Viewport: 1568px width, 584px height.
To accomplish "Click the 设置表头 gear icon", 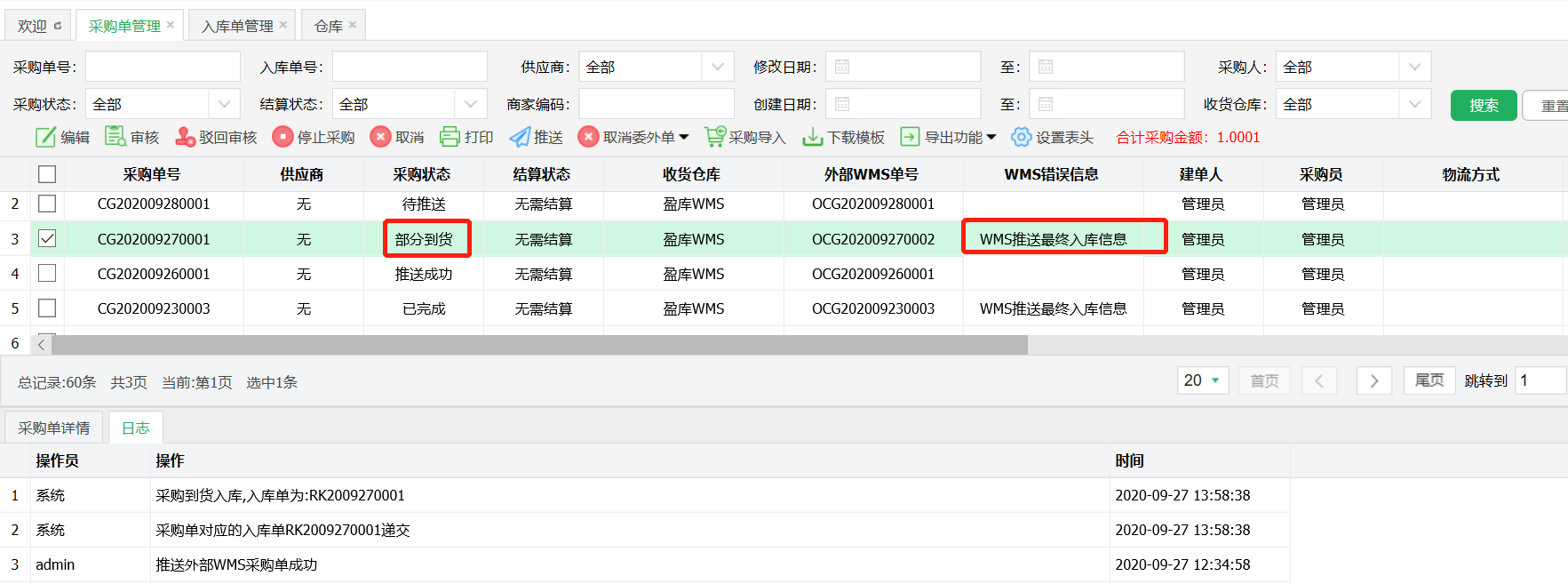I will click(1022, 137).
